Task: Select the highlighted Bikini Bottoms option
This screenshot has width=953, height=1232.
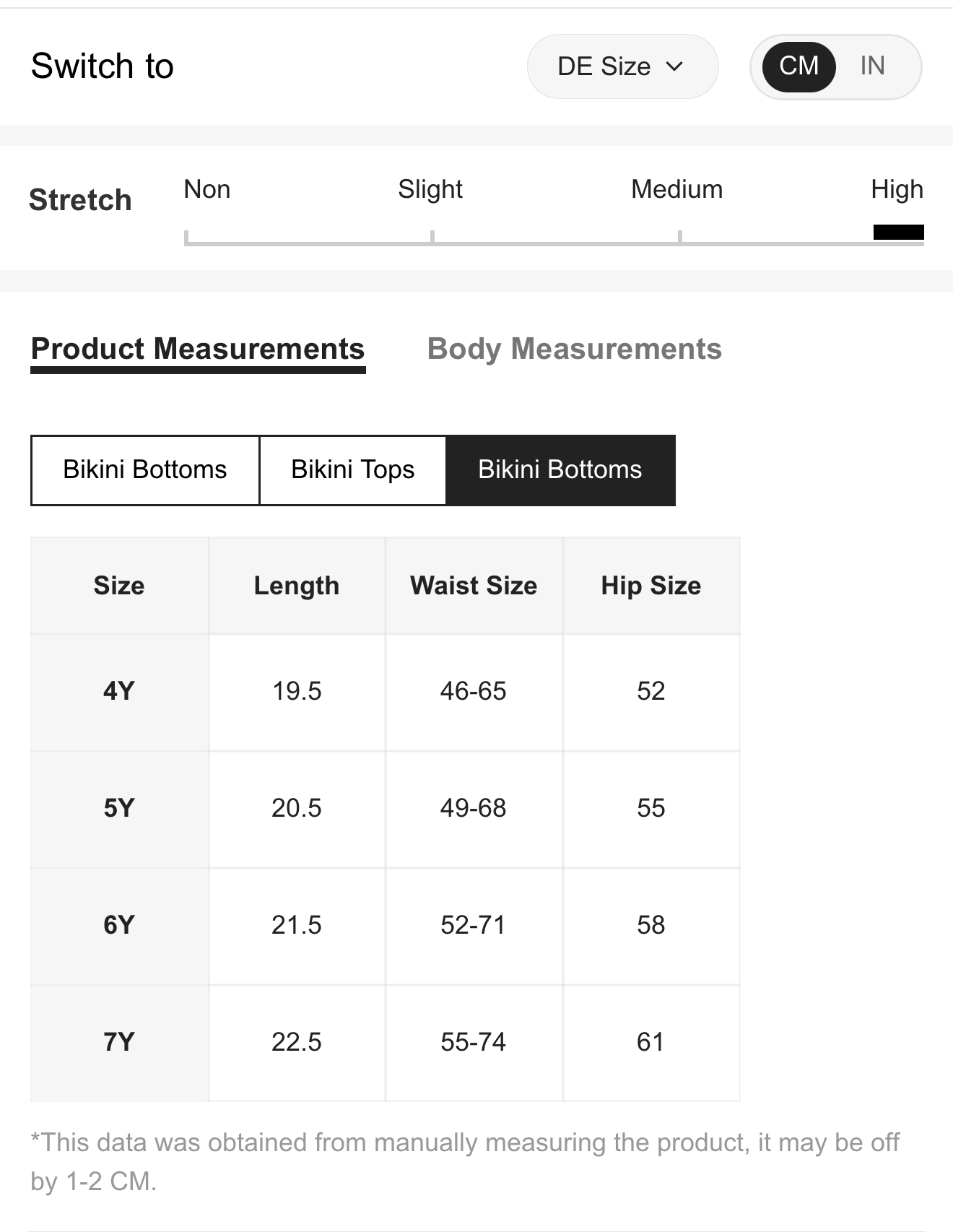Action: [561, 470]
